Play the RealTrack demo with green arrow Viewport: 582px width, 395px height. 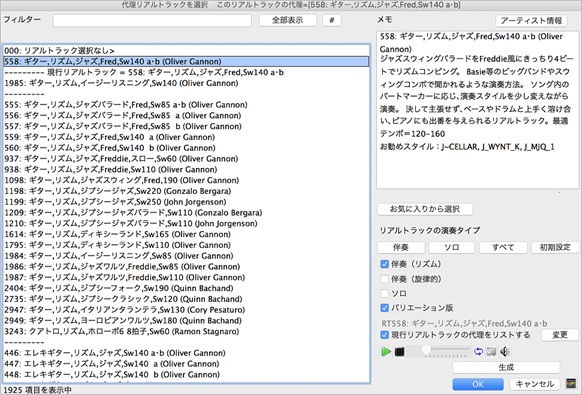386,352
